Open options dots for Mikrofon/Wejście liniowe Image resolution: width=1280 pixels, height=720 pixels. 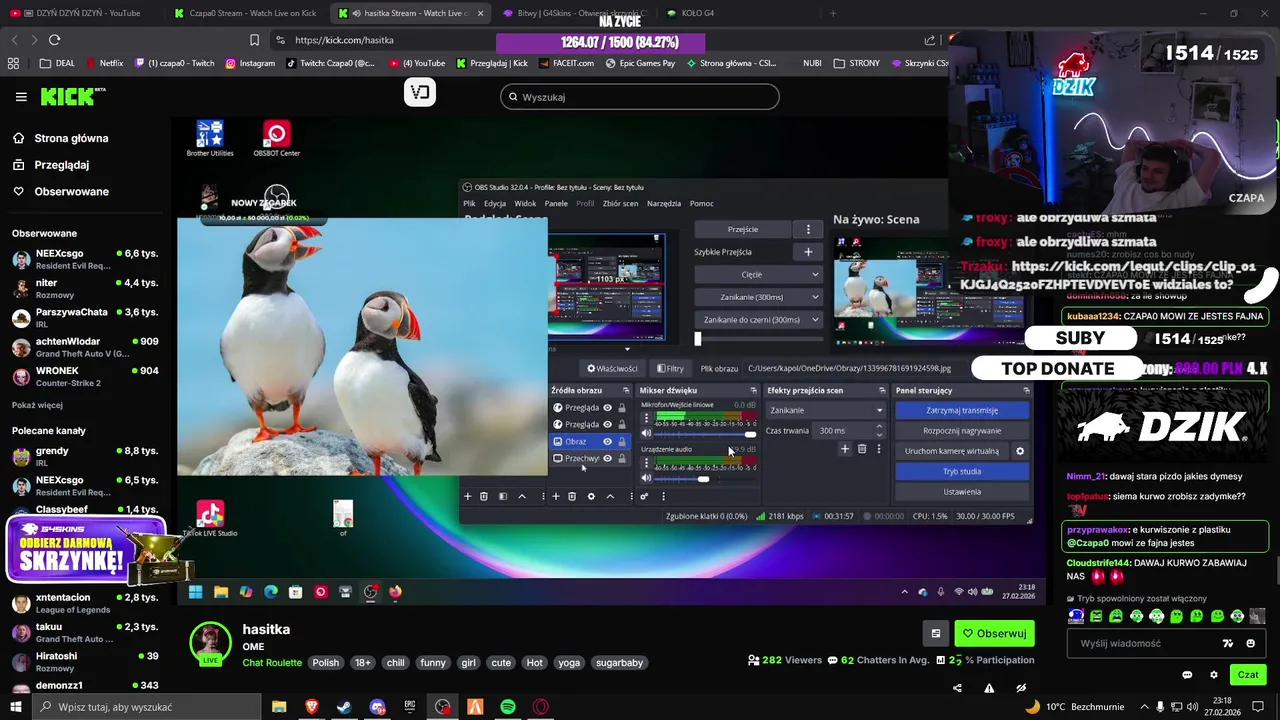click(x=646, y=418)
